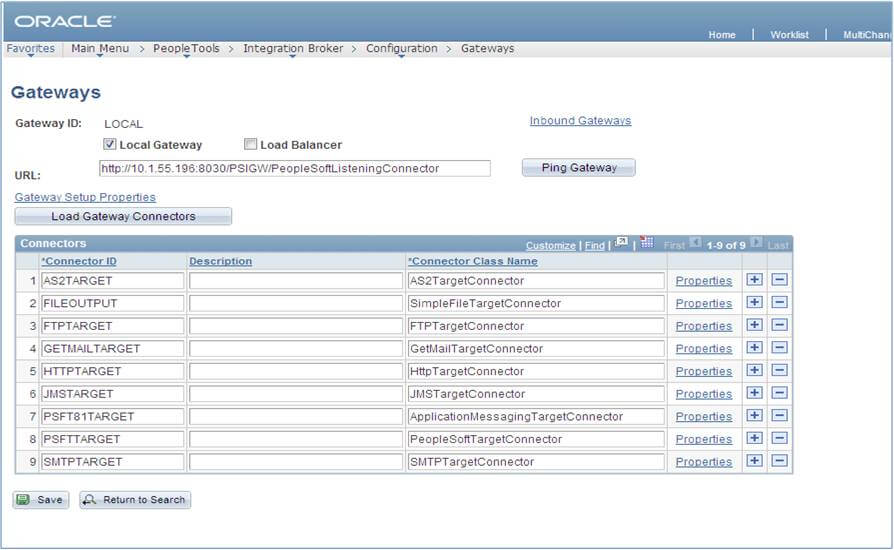Viewport: 894px width, 550px height.
Task: Click the download-to-spreadsheet grid icon
Action: [x=647, y=242]
